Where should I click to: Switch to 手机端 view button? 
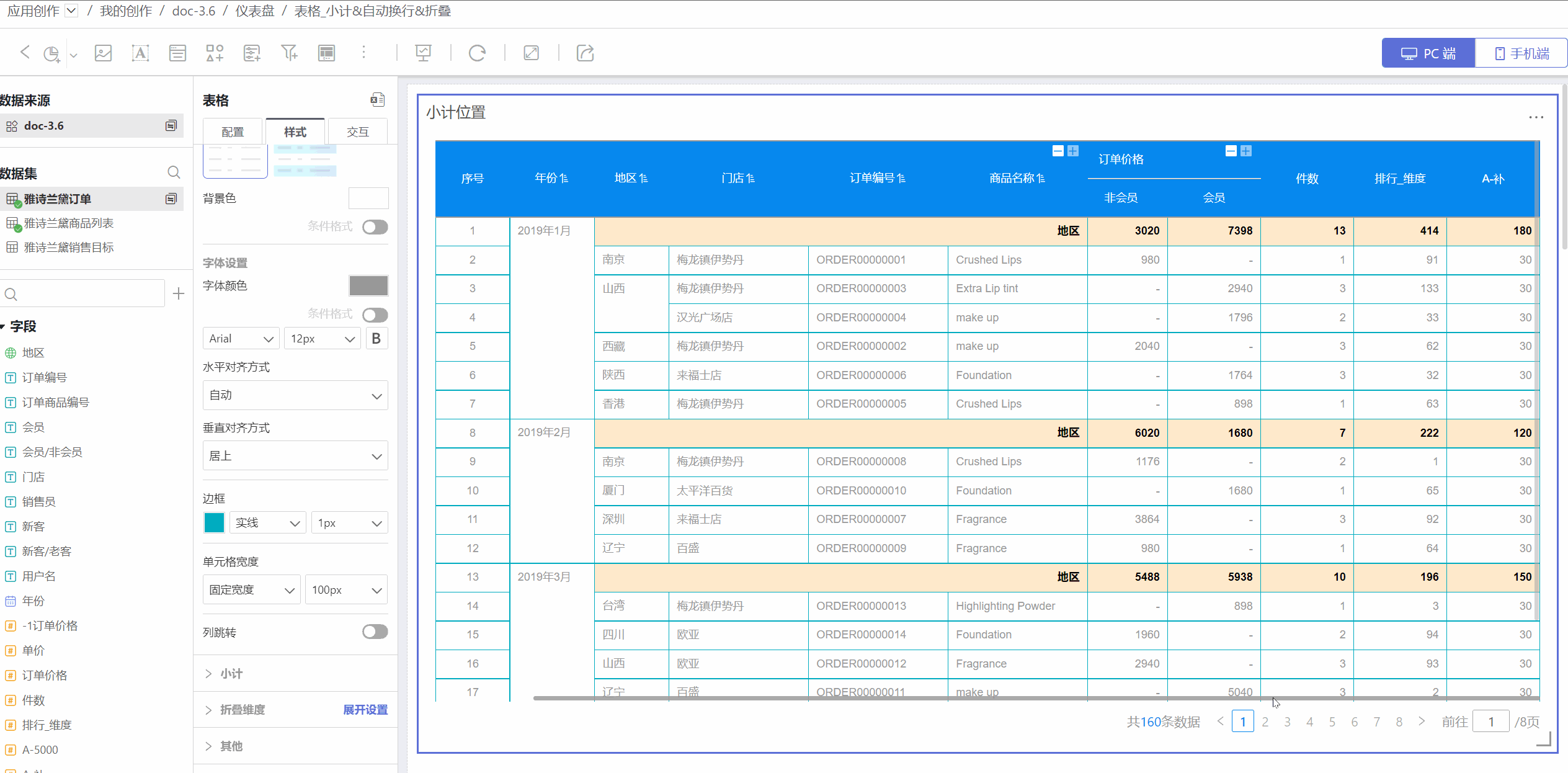(1521, 53)
